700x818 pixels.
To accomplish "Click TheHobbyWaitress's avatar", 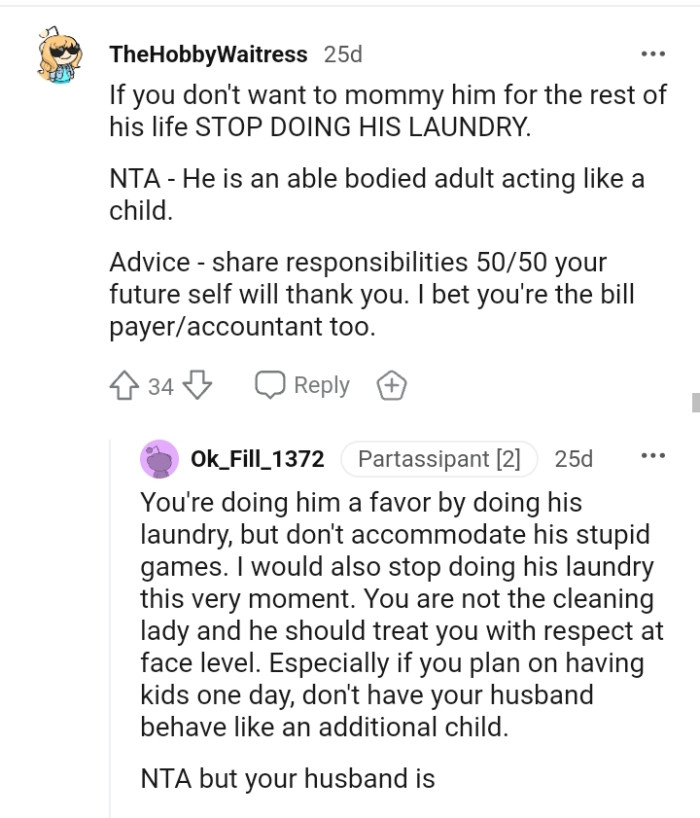I will click(x=56, y=55).
